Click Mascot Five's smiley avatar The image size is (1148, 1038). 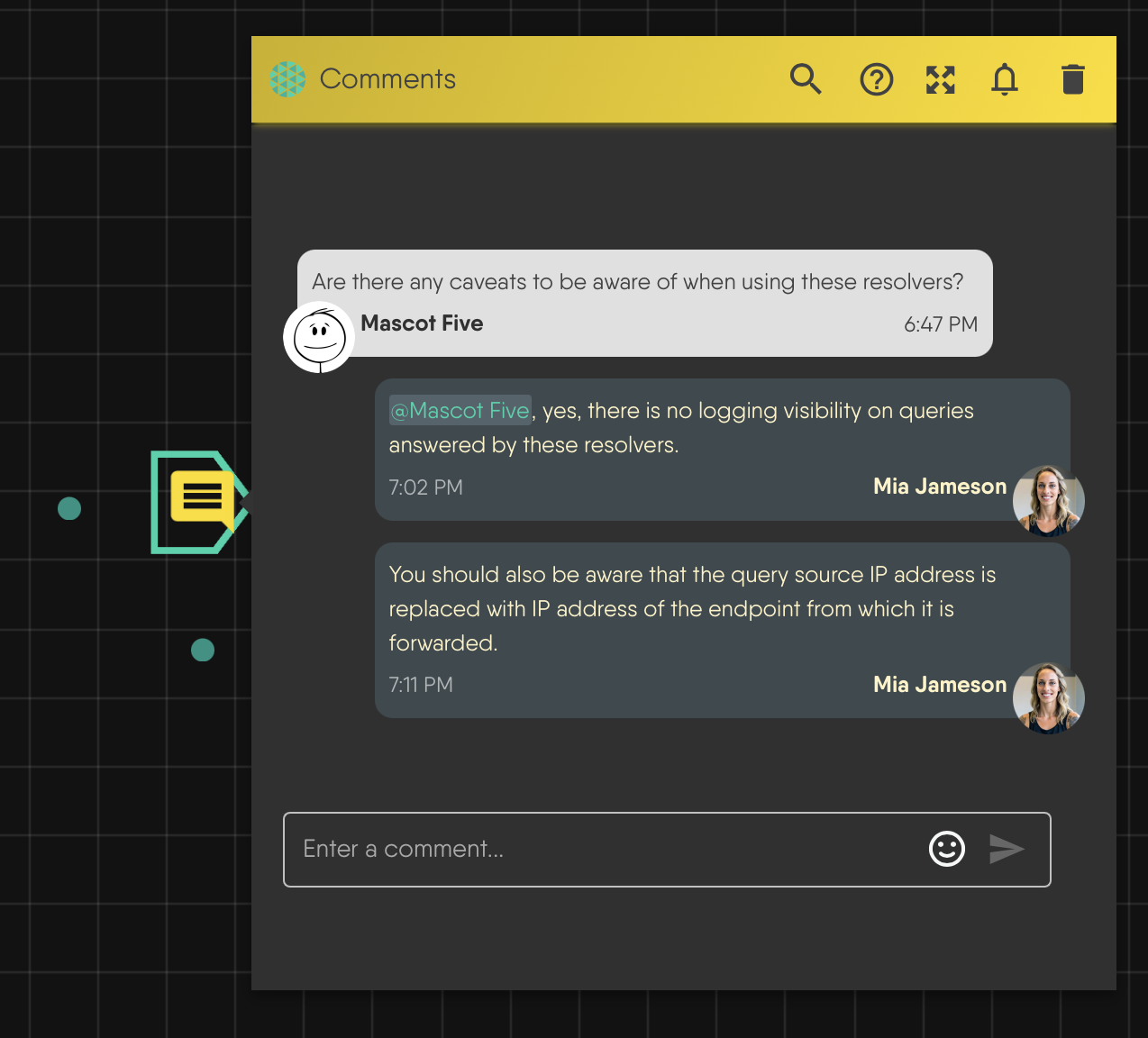pyautogui.click(x=319, y=337)
